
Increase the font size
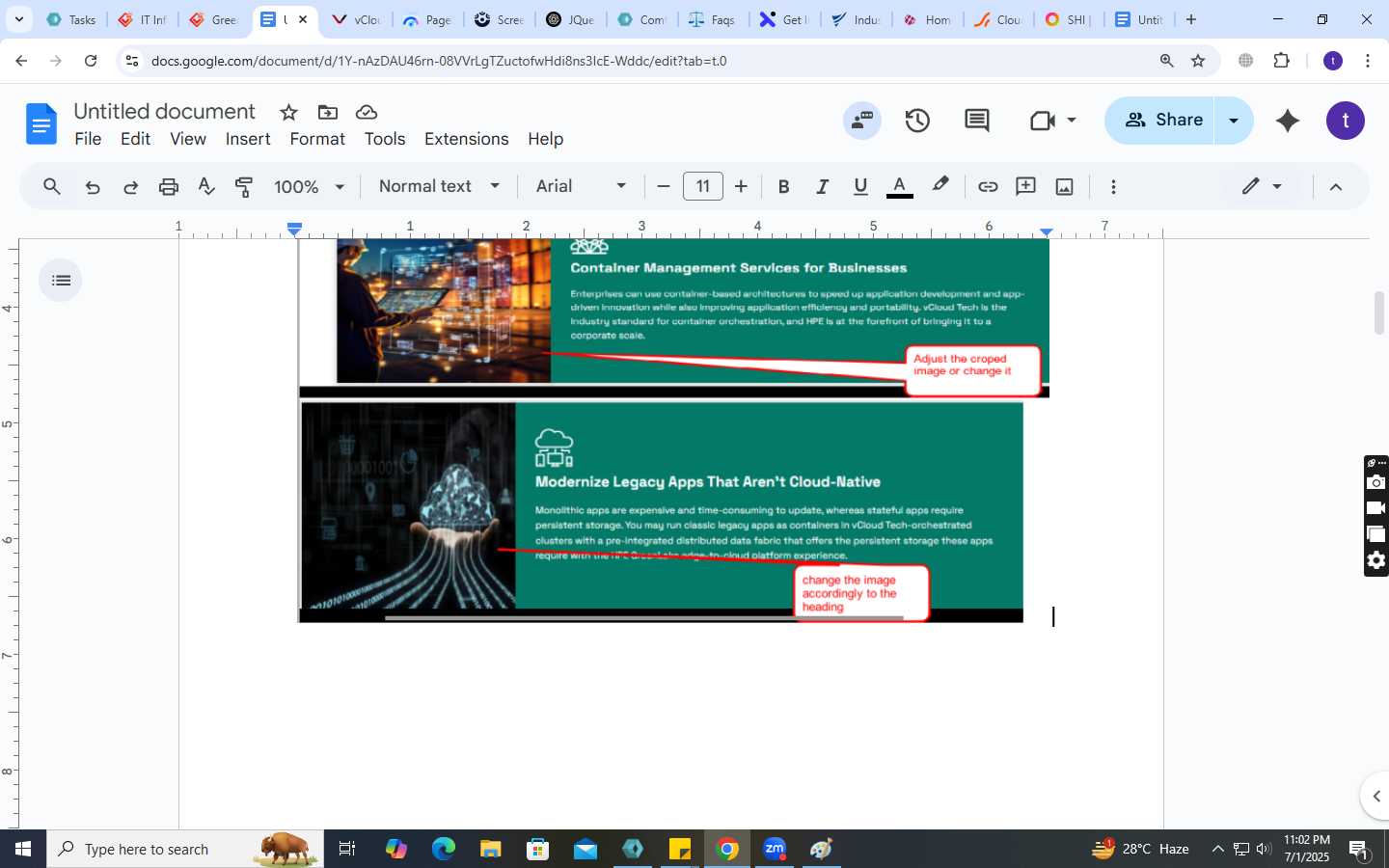tap(741, 186)
